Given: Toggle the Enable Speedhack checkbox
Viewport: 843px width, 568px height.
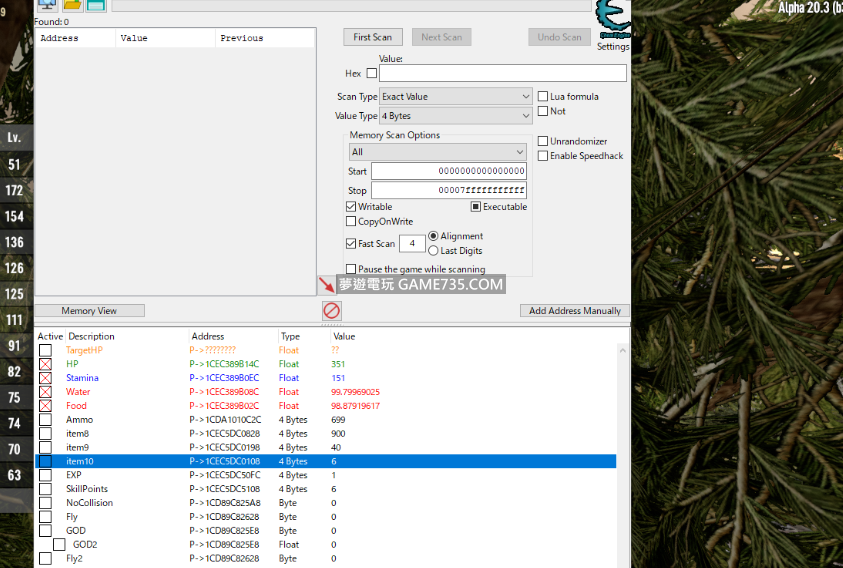Looking at the screenshot, I should (543, 156).
